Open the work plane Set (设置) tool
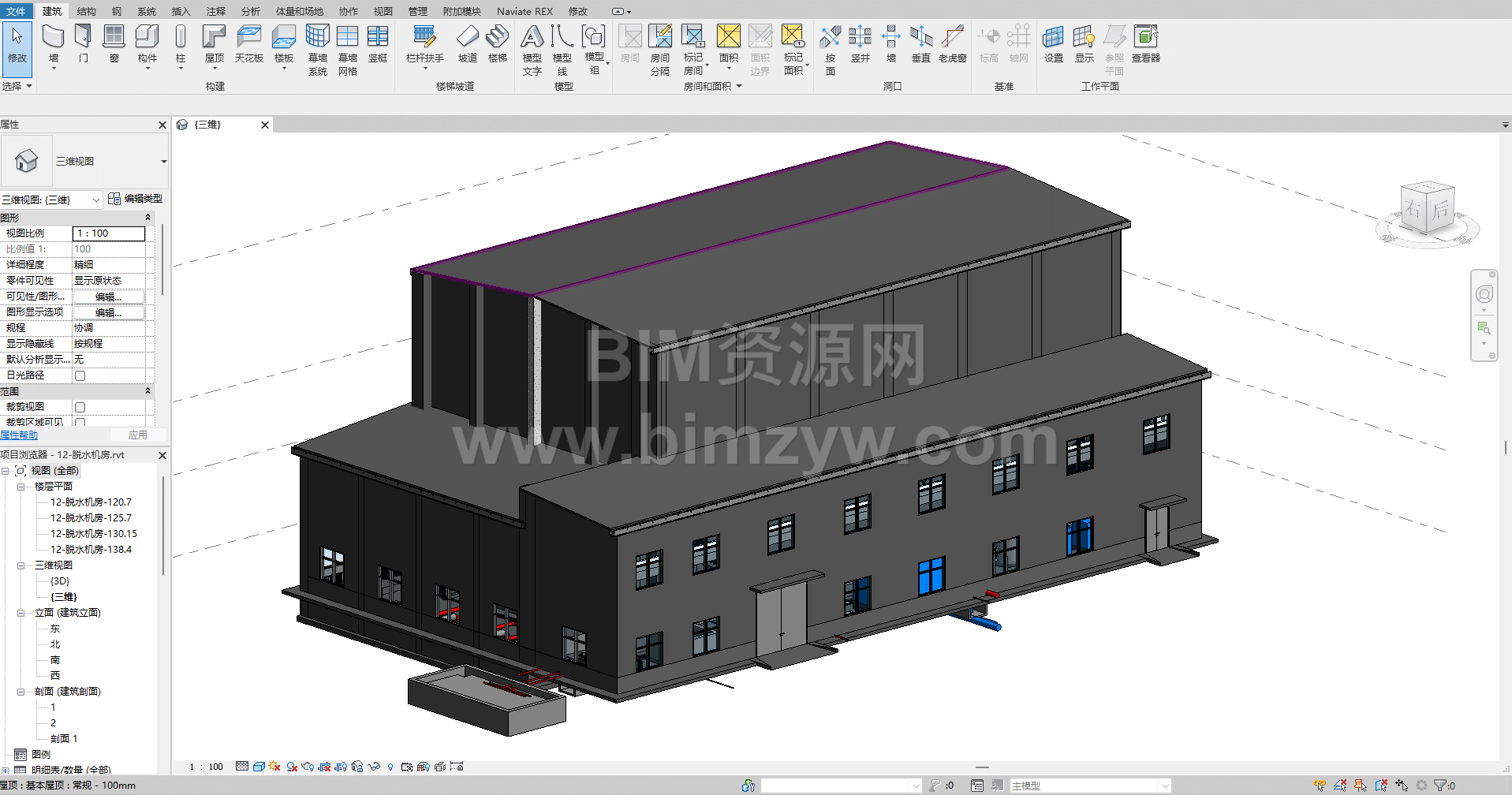The image size is (1512, 795). pos(1054,43)
